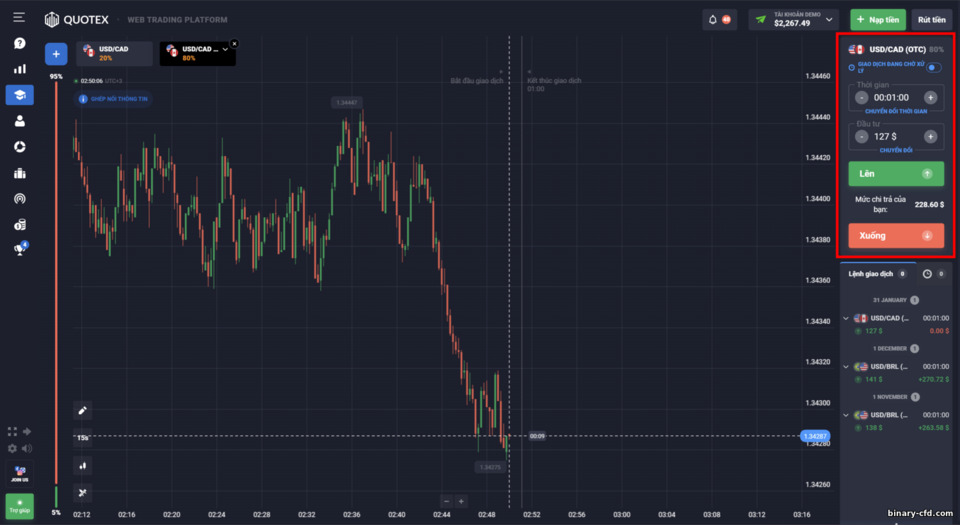Click the USD/CAD (OTC) asset title
Image resolution: width=960 pixels, height=525 pixels.
coord(897,50)
